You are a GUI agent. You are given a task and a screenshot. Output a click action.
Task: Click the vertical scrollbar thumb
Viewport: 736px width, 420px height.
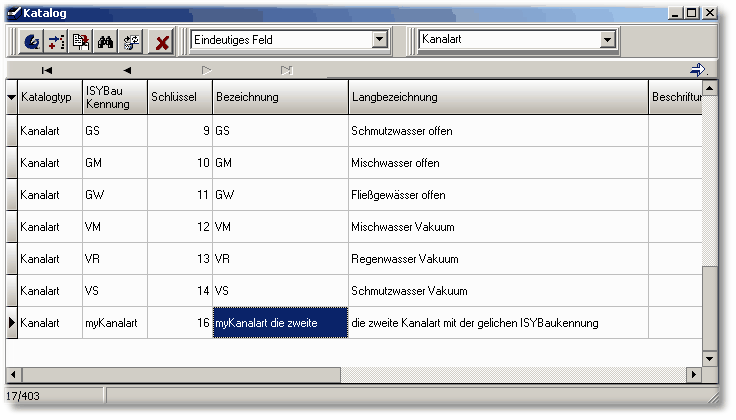(x=709, y=308)
